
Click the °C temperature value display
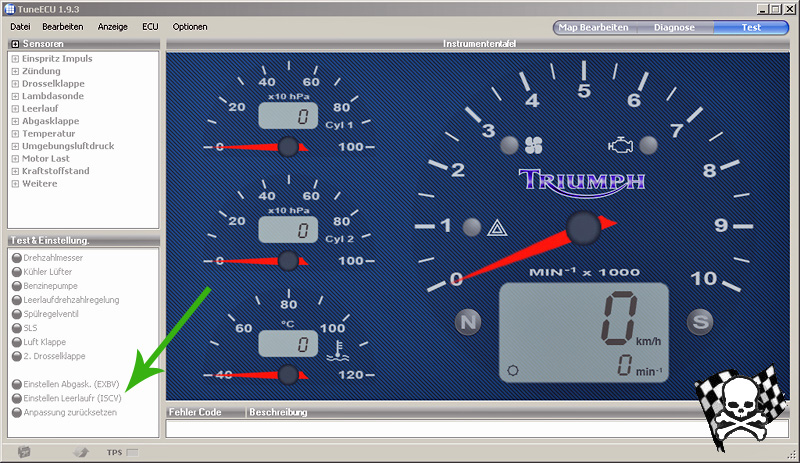click(x=288, y=344)
